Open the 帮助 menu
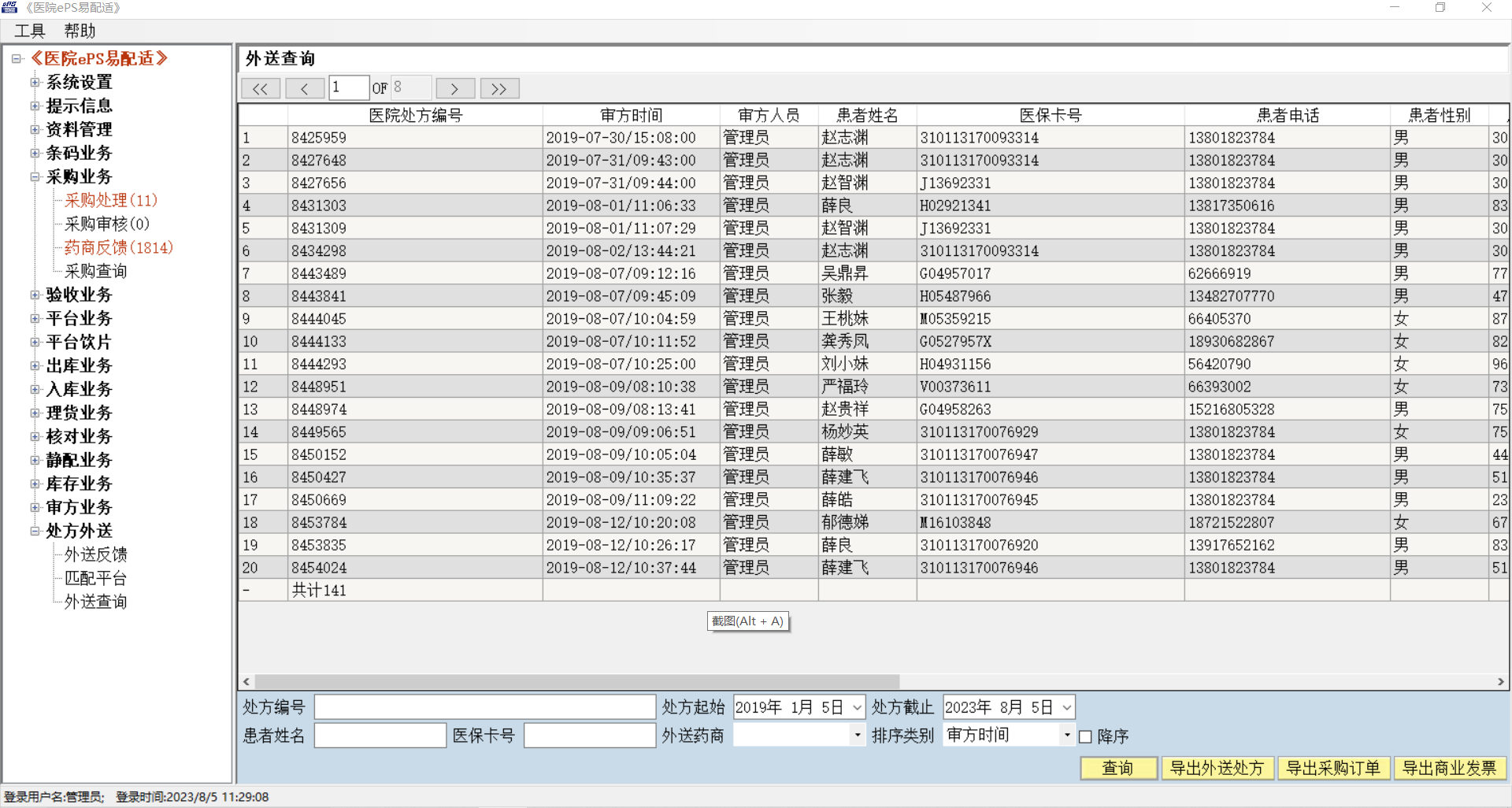 (80, 31)
